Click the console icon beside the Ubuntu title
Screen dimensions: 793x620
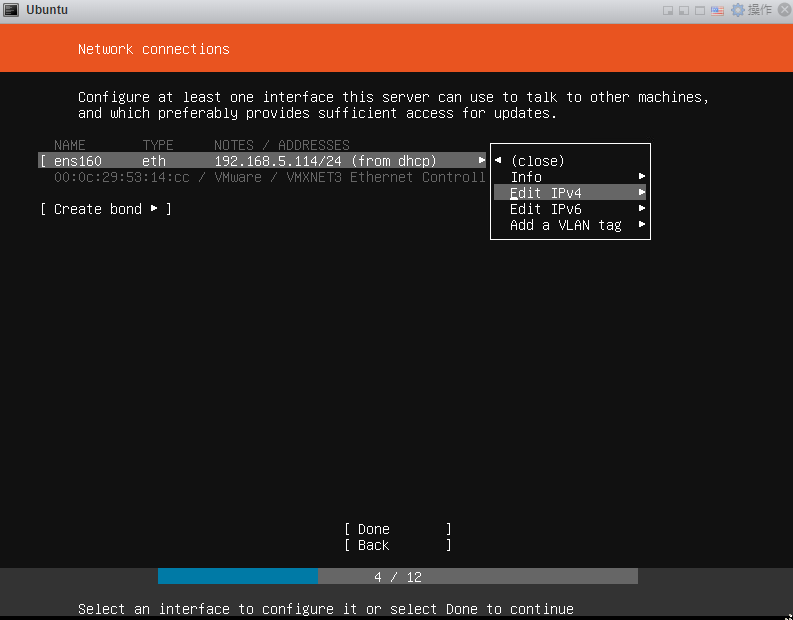pyautogui.click(x=11, y=10)
